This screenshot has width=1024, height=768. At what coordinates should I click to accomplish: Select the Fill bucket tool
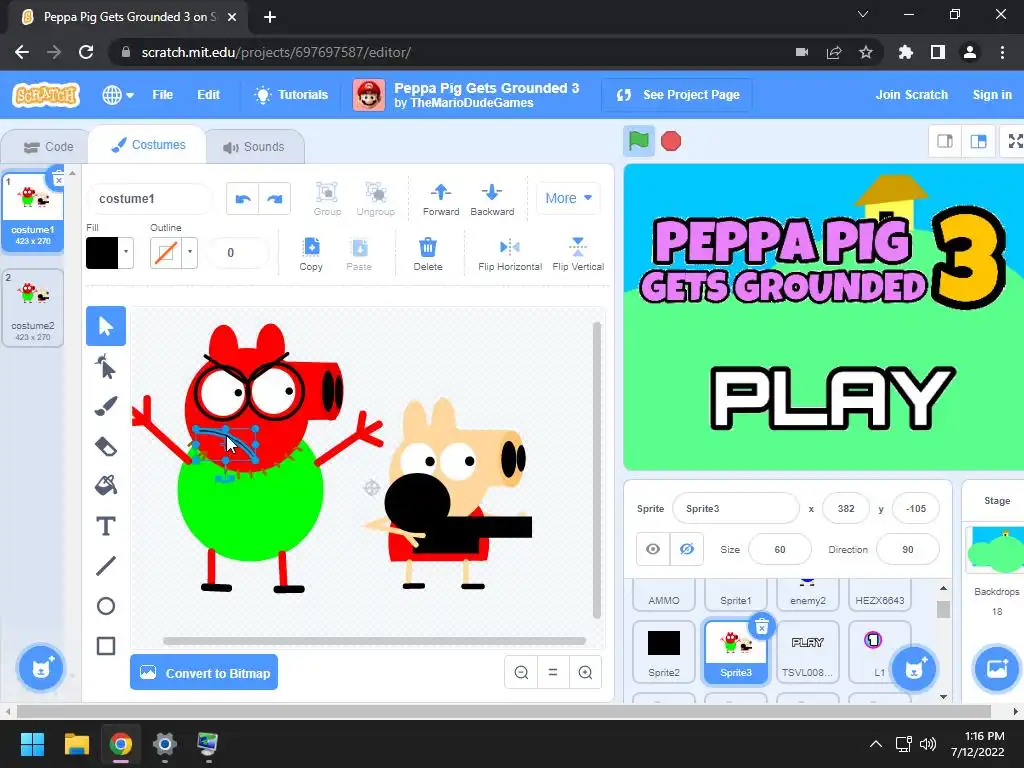[x=106, y=486]
